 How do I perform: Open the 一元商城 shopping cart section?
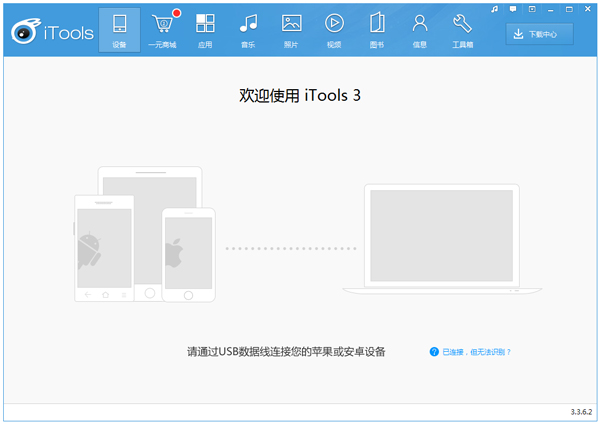[x=161, y=29]
